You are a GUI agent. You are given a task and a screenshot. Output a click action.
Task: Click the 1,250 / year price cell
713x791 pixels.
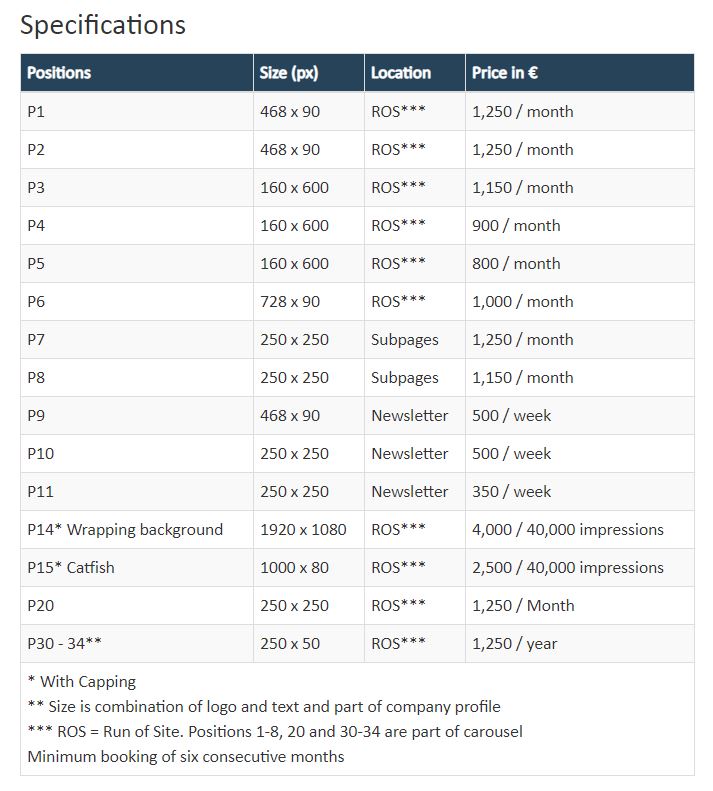point(515,644)
